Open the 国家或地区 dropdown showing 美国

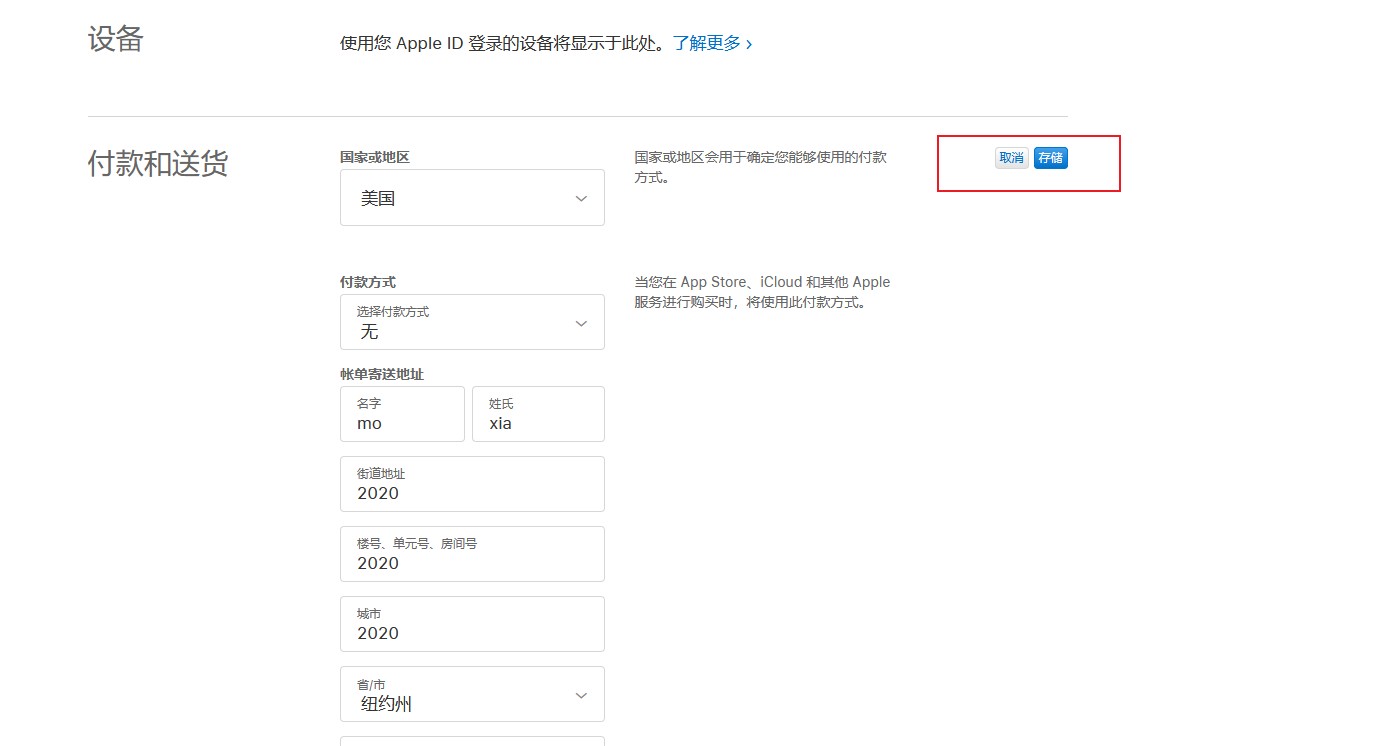coord(472,197)
